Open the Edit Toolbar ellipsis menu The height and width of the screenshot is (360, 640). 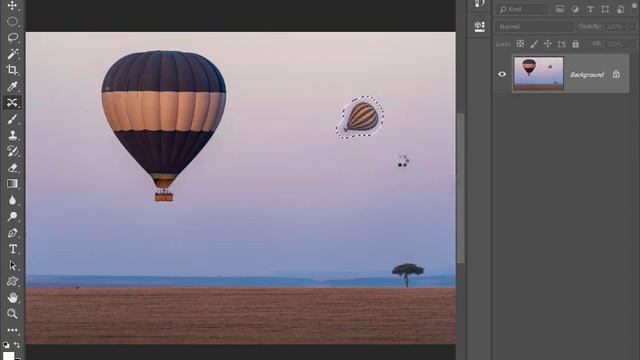point(12,330)
